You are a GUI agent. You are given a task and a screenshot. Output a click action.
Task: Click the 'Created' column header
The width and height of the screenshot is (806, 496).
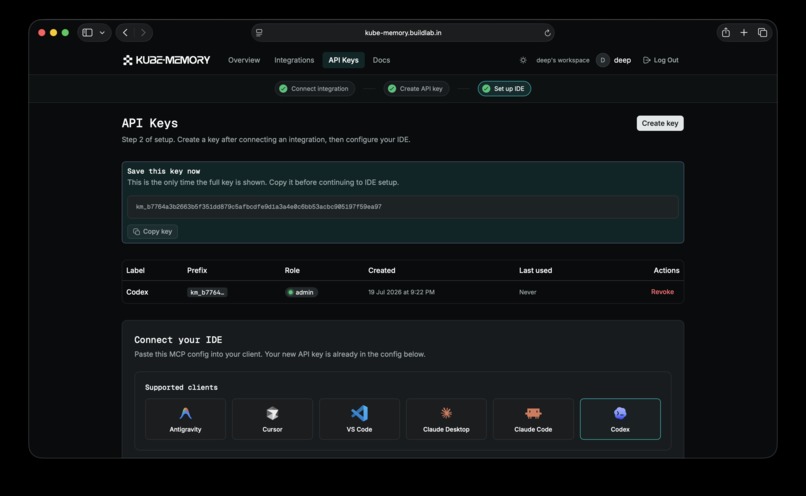(x=381, y=270)
